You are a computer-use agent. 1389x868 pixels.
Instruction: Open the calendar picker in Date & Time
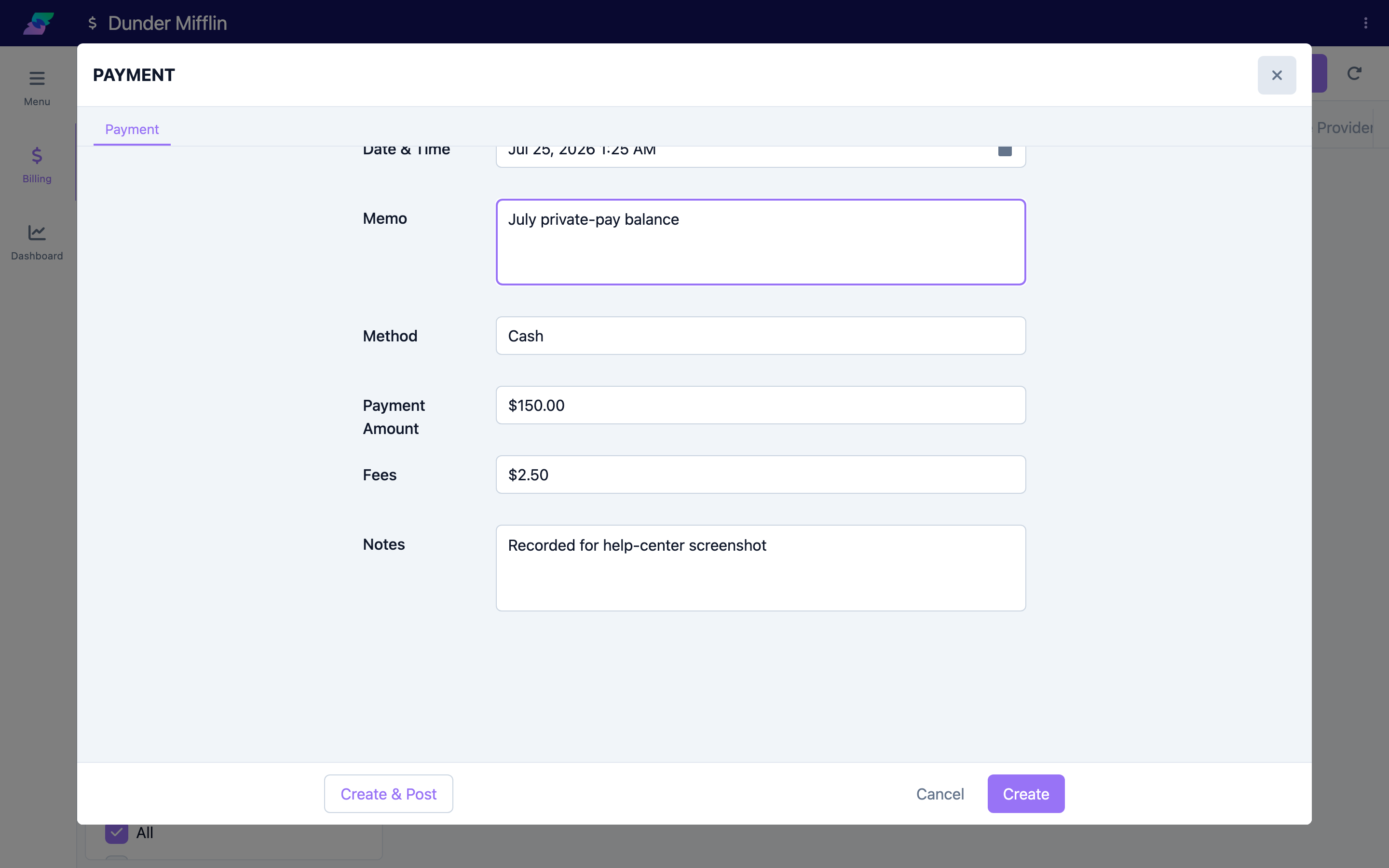[x=1005, y=150]
